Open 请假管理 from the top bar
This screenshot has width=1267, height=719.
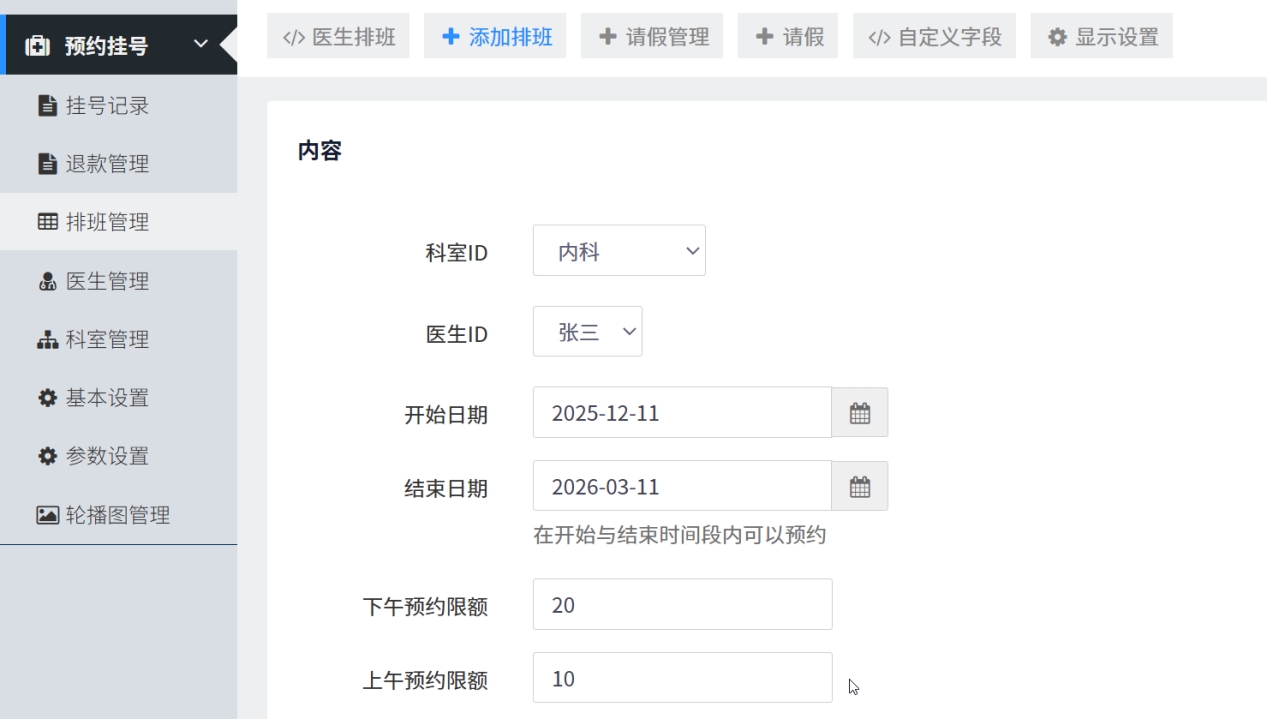tap(653, 37)
